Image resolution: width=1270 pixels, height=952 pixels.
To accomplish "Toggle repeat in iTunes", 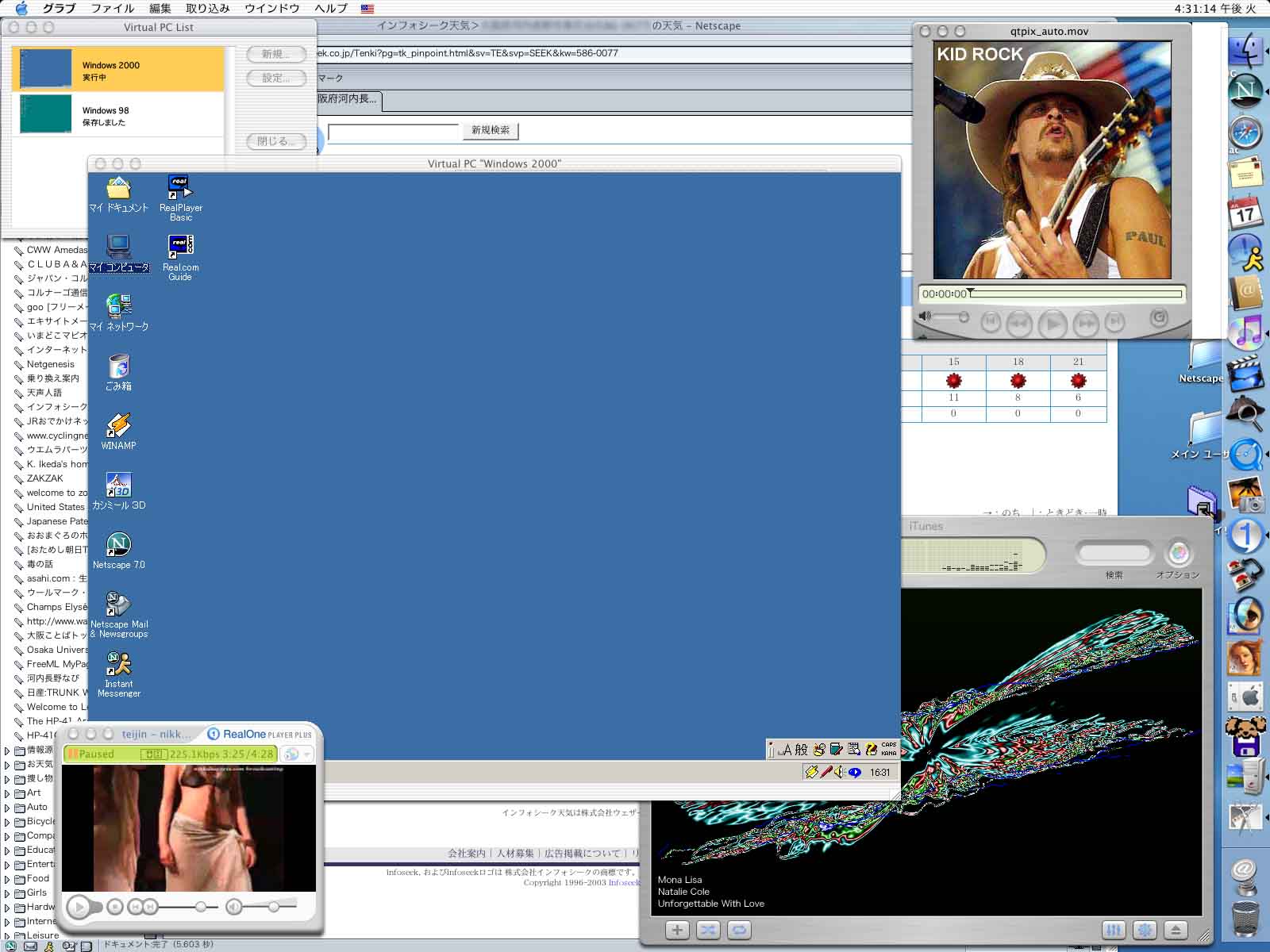I will click(739, 930).
